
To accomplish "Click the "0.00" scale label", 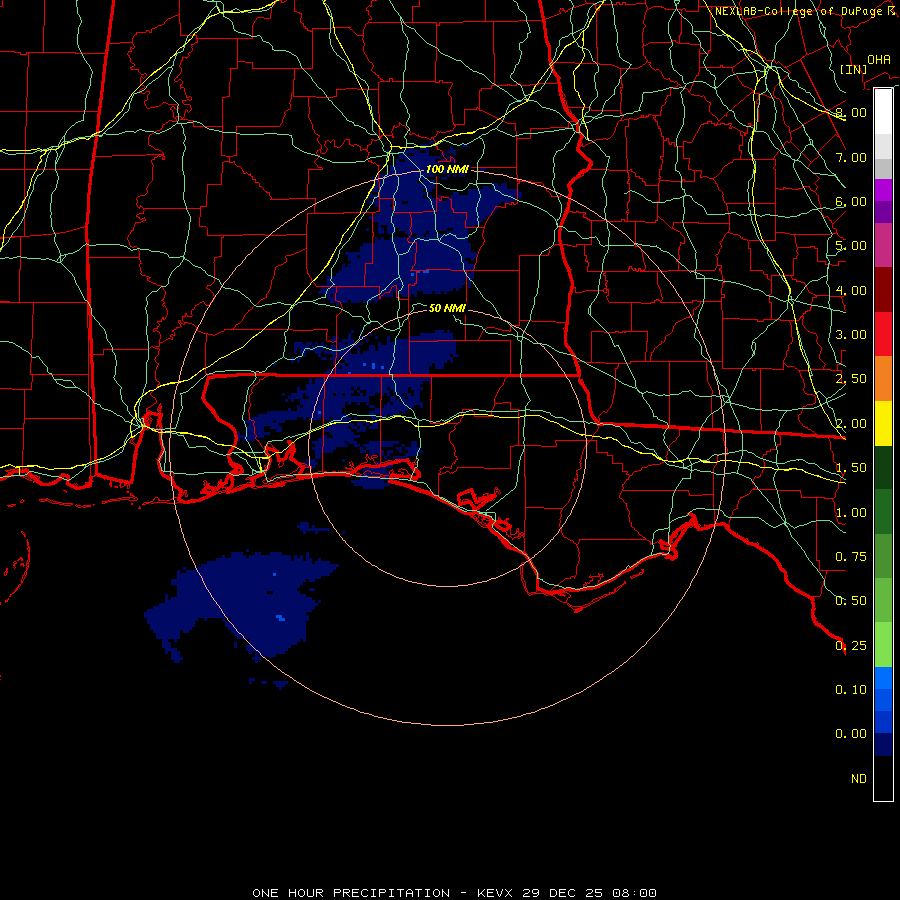I will [851, 734].
